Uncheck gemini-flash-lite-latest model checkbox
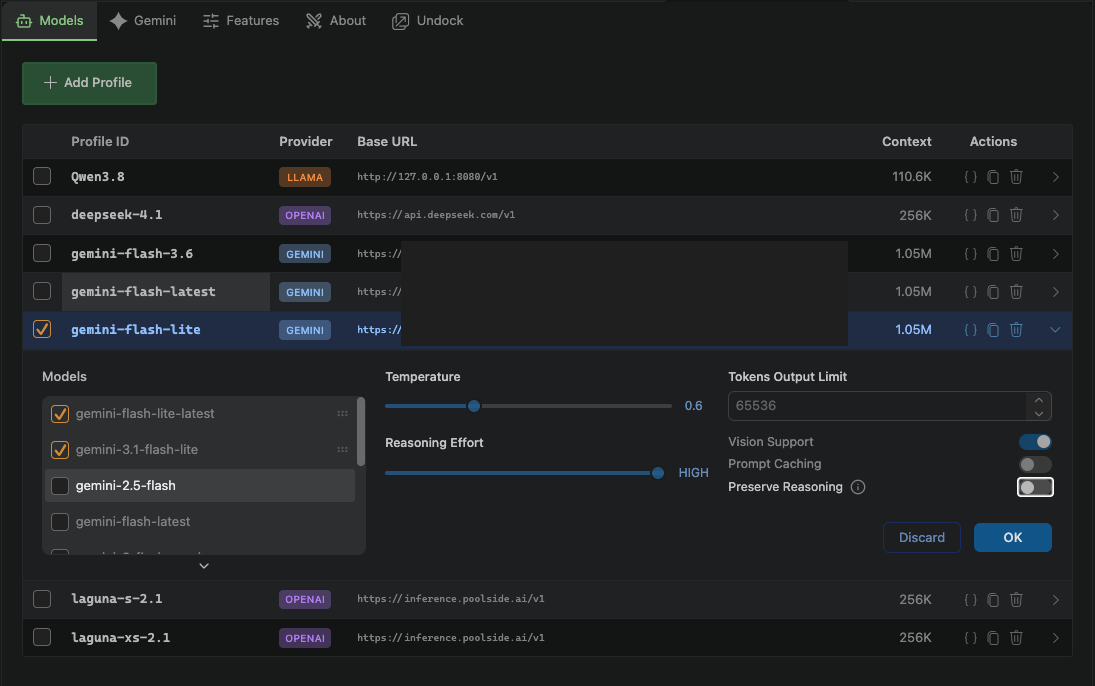 pos(60,414)
